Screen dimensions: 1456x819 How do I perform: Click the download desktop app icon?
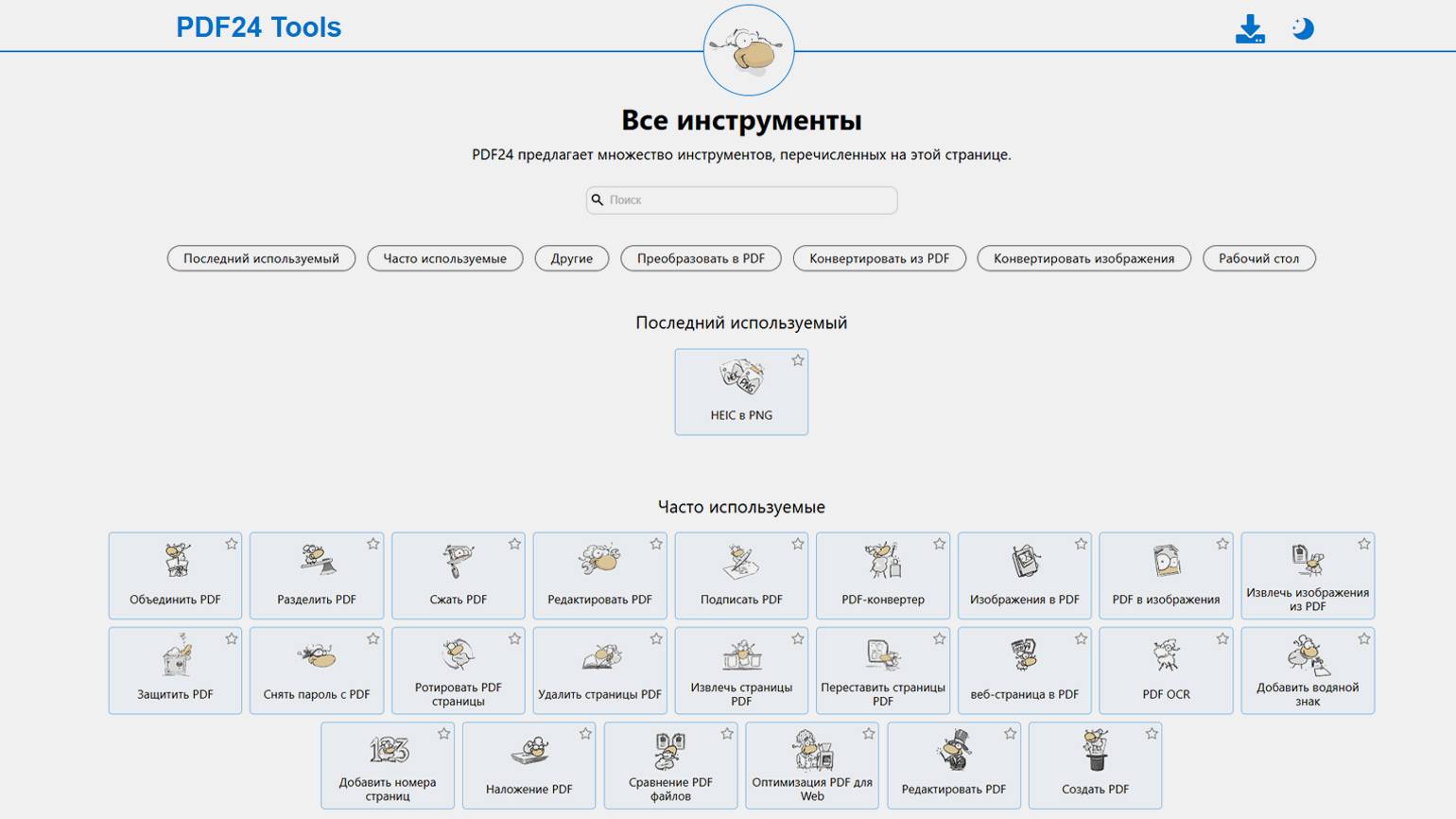pos(1250,28)
